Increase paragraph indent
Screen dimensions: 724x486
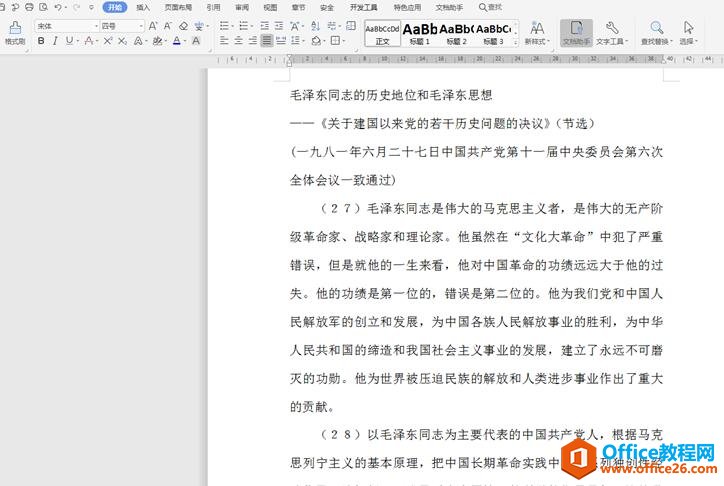pyautogui.click(x=279, y=26)
